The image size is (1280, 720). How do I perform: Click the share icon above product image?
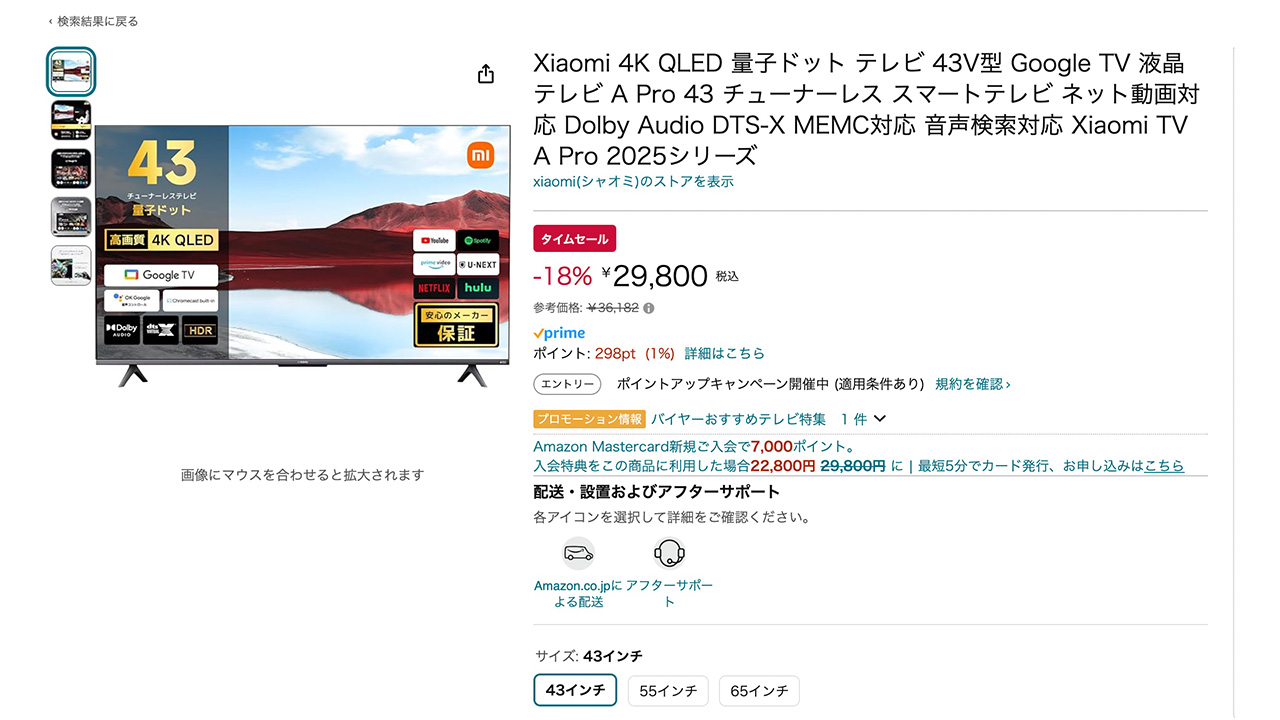486,74
